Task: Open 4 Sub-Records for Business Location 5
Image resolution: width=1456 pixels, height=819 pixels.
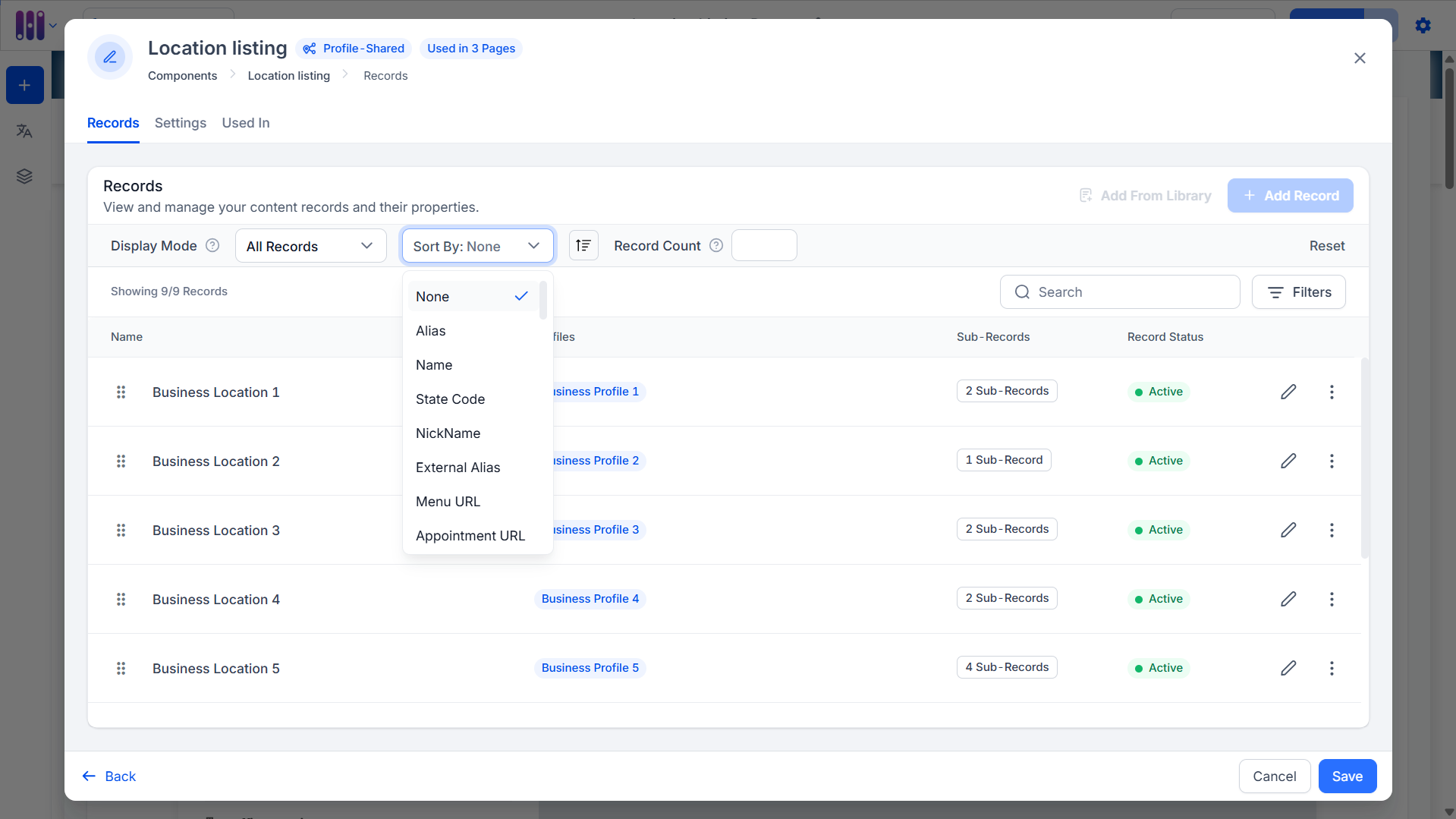Action: pos(1007,667)
